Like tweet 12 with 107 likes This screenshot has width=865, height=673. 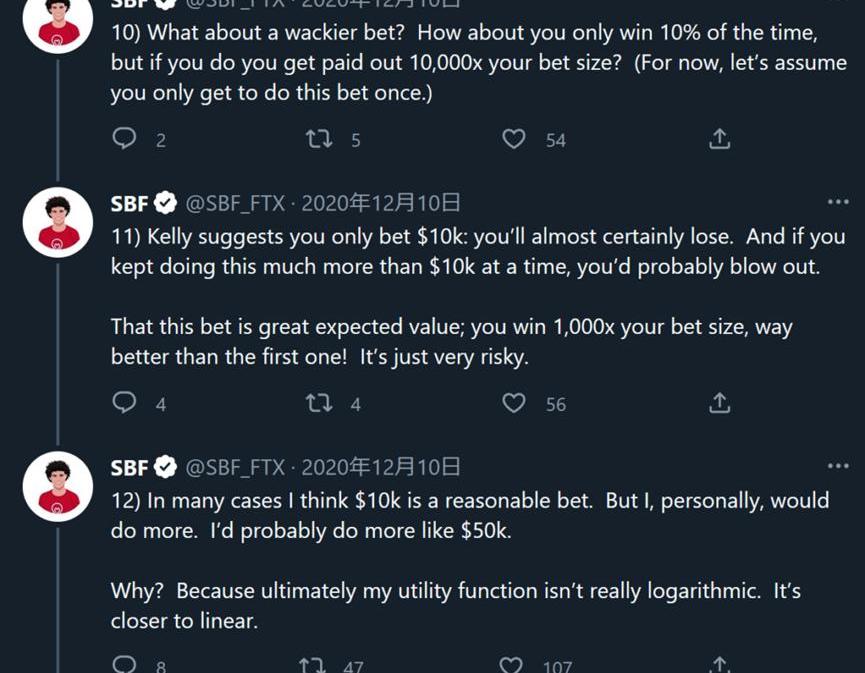511,665
